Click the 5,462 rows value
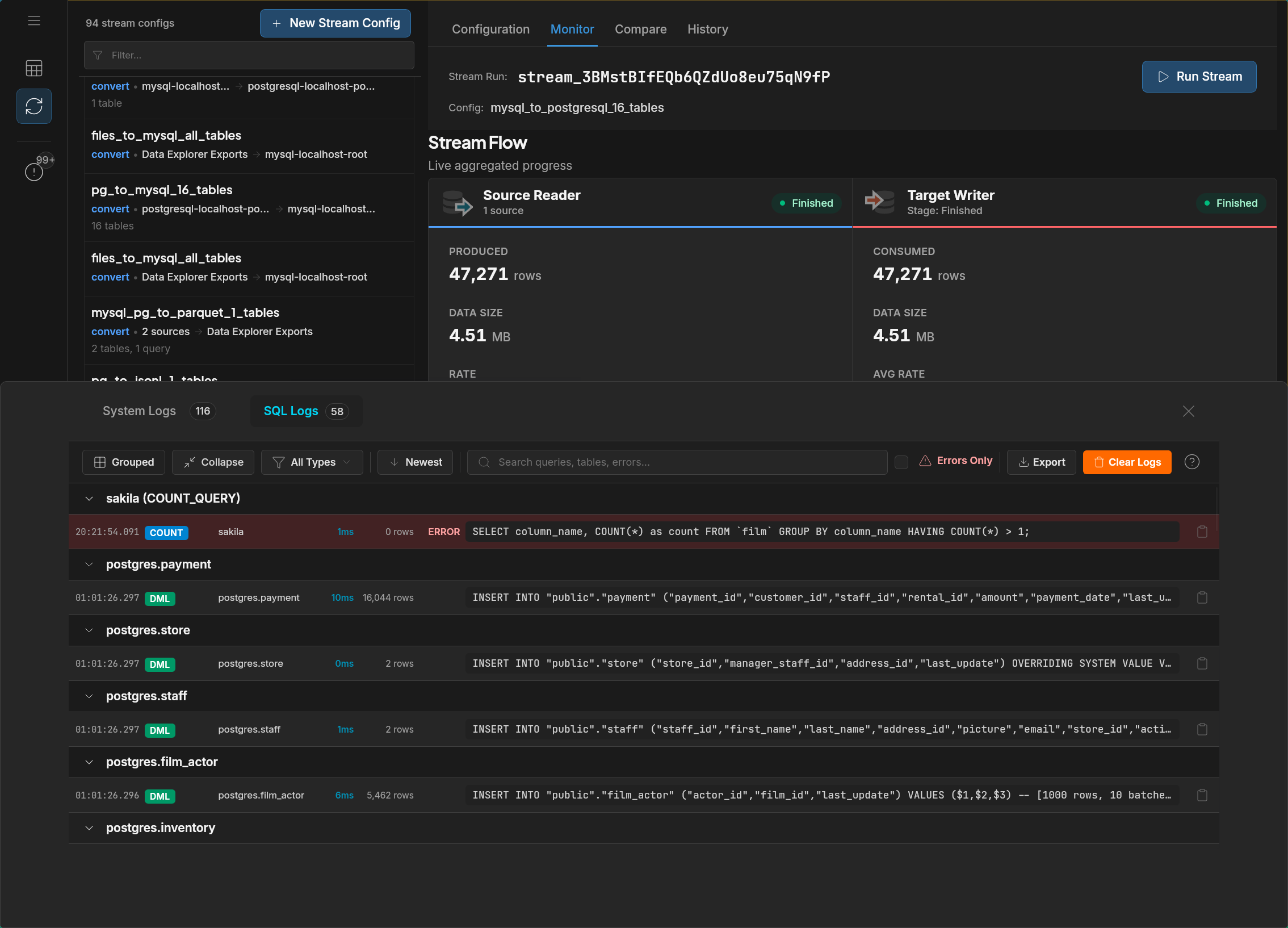 (389, 796)
